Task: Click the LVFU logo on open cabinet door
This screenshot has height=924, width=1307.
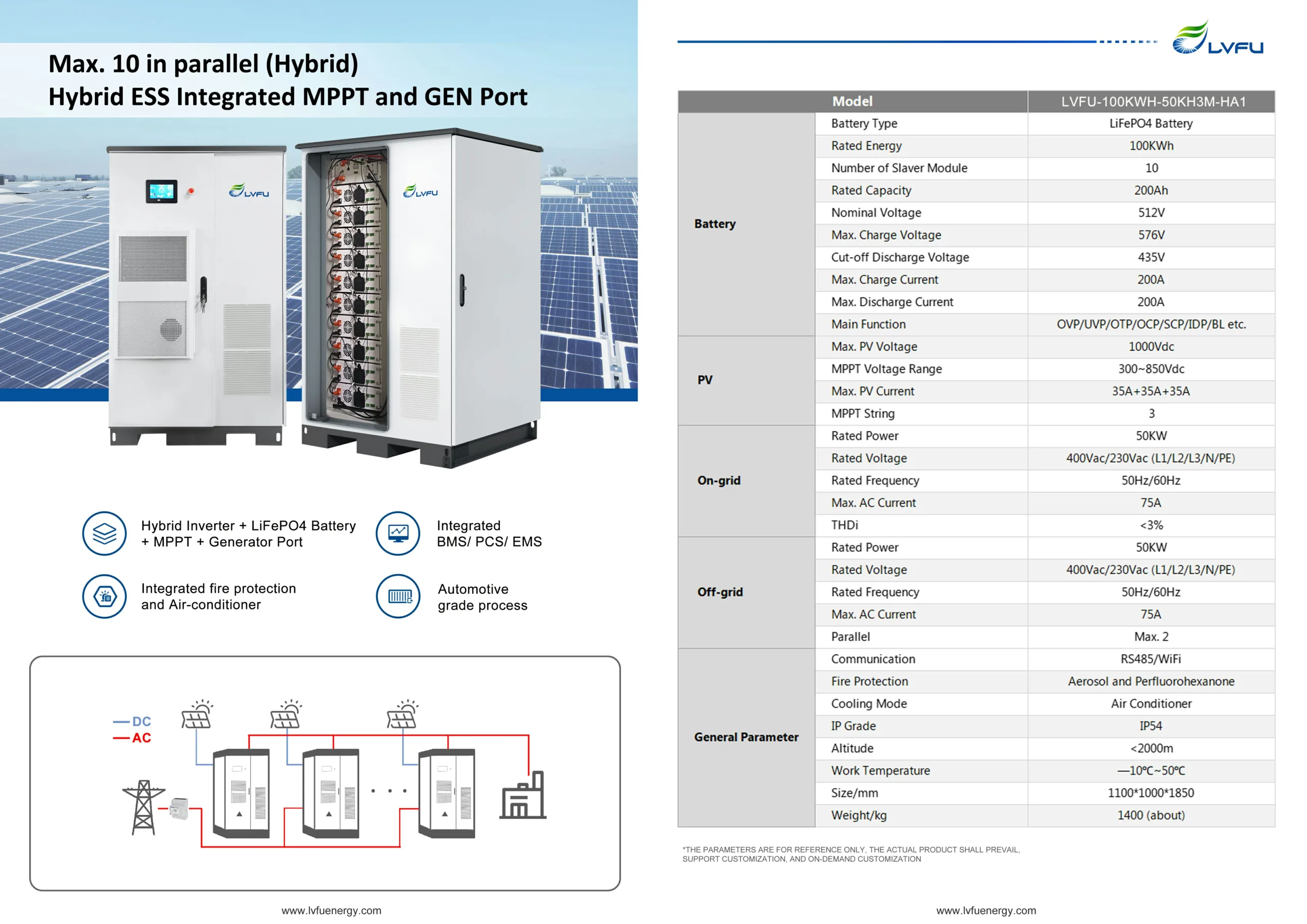Action: click(x=420, y=191)
